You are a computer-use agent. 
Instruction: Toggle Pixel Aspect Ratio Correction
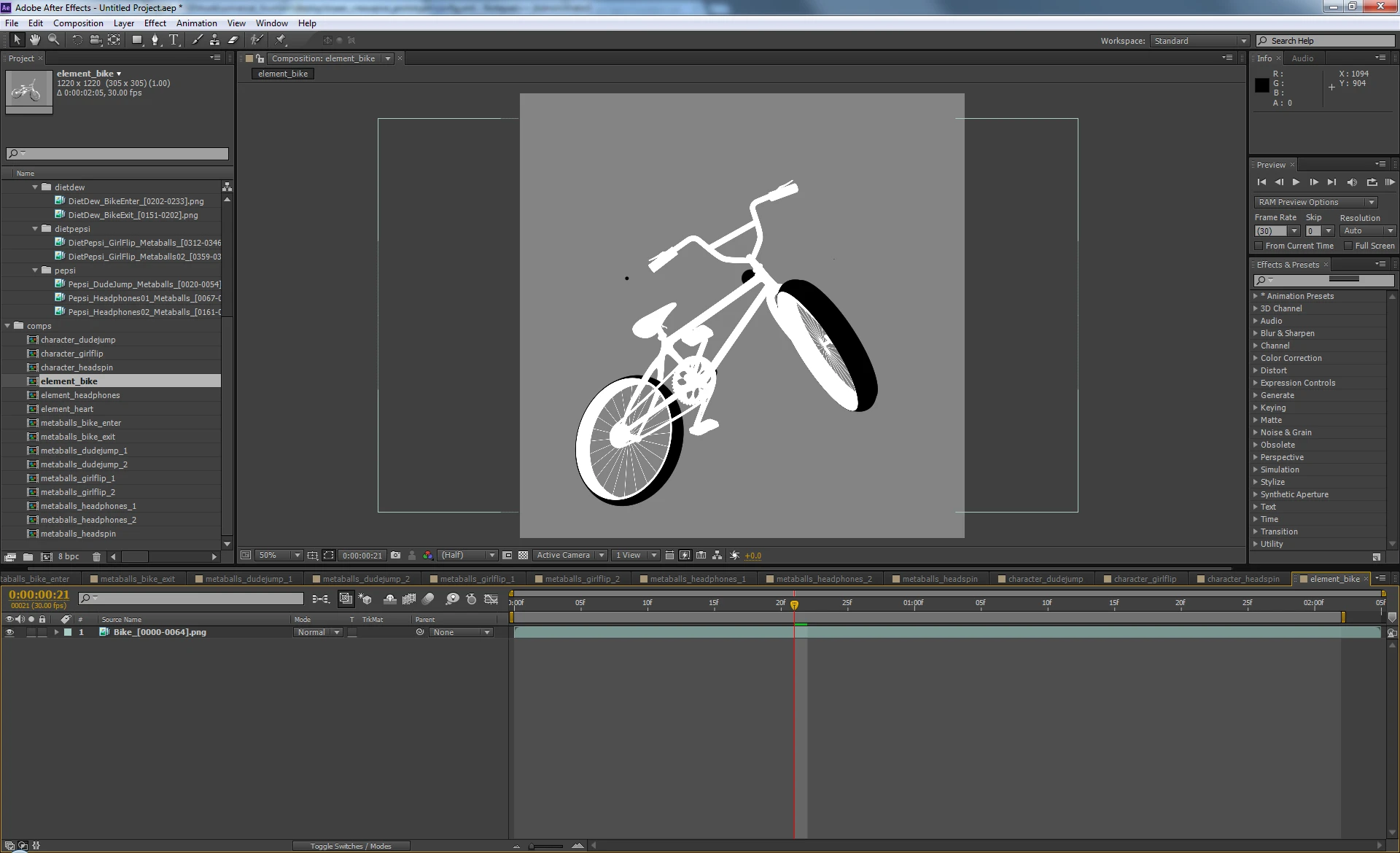669,555
